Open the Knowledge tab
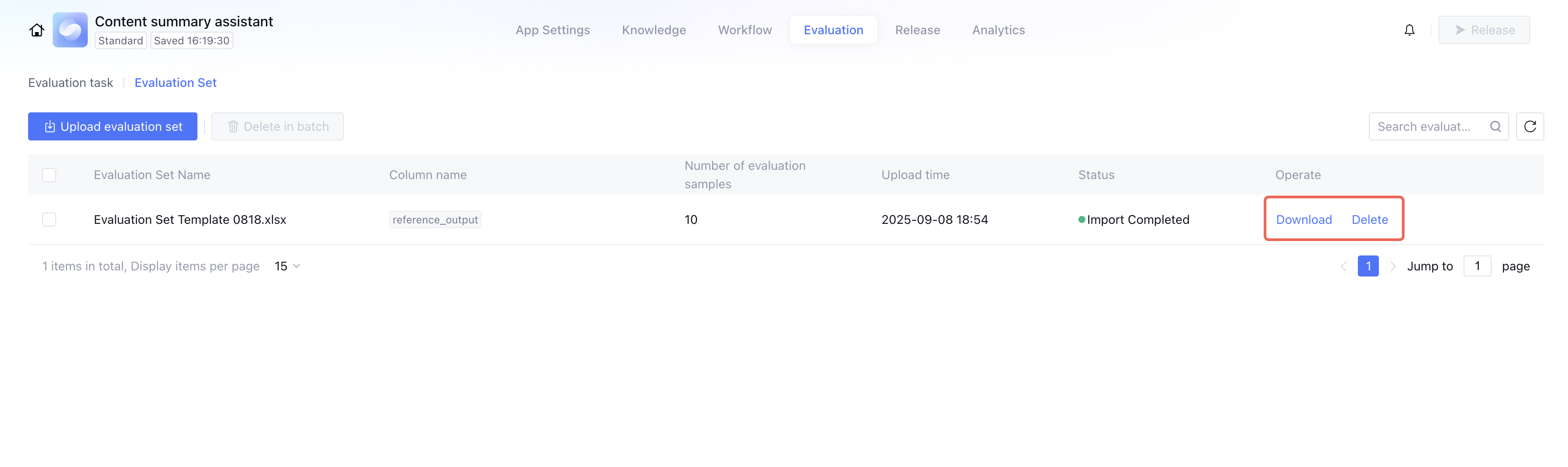Screen dimensions: 1568x467 (x=654, y=30)
